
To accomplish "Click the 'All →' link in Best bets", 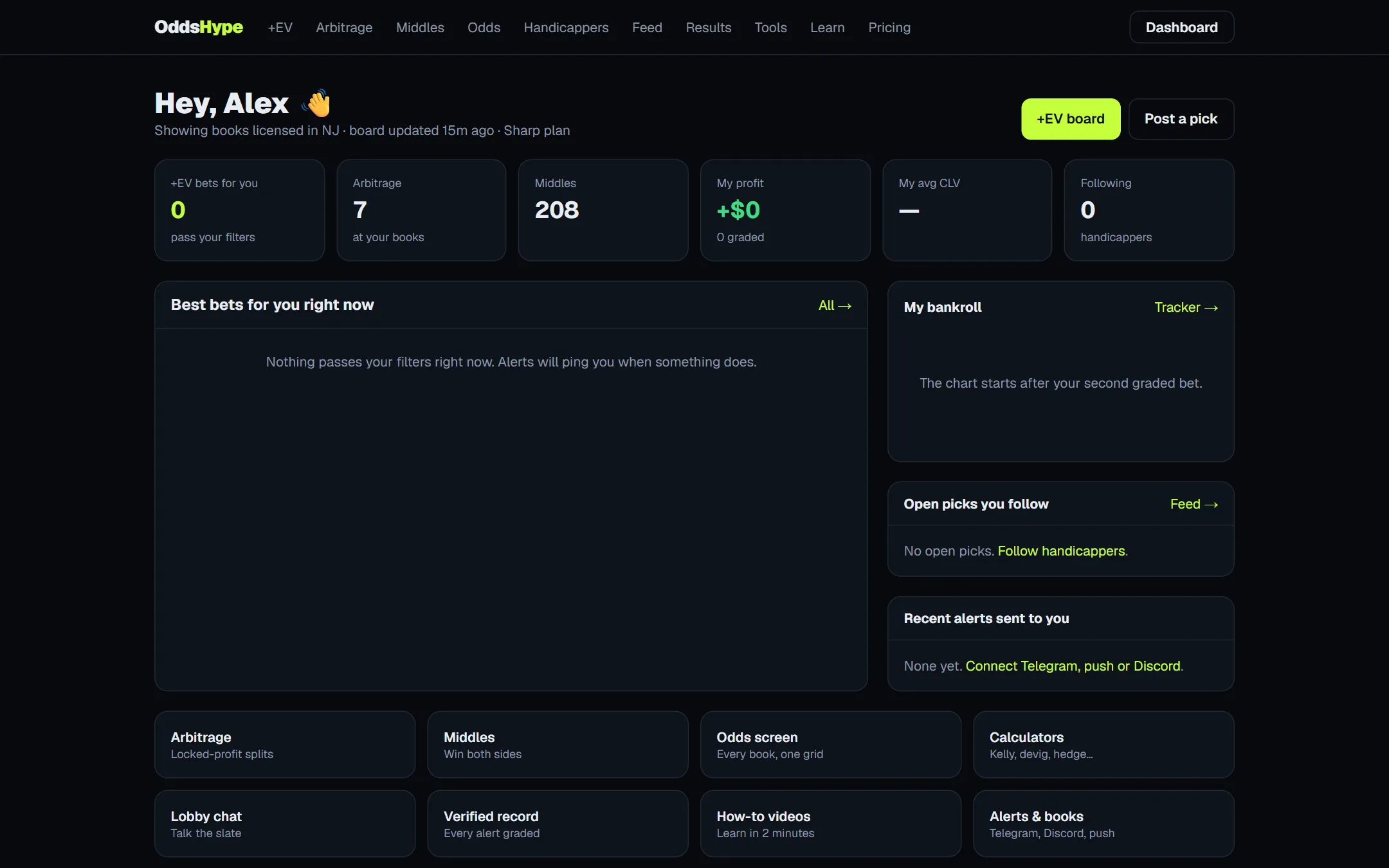I will point(835,305).
